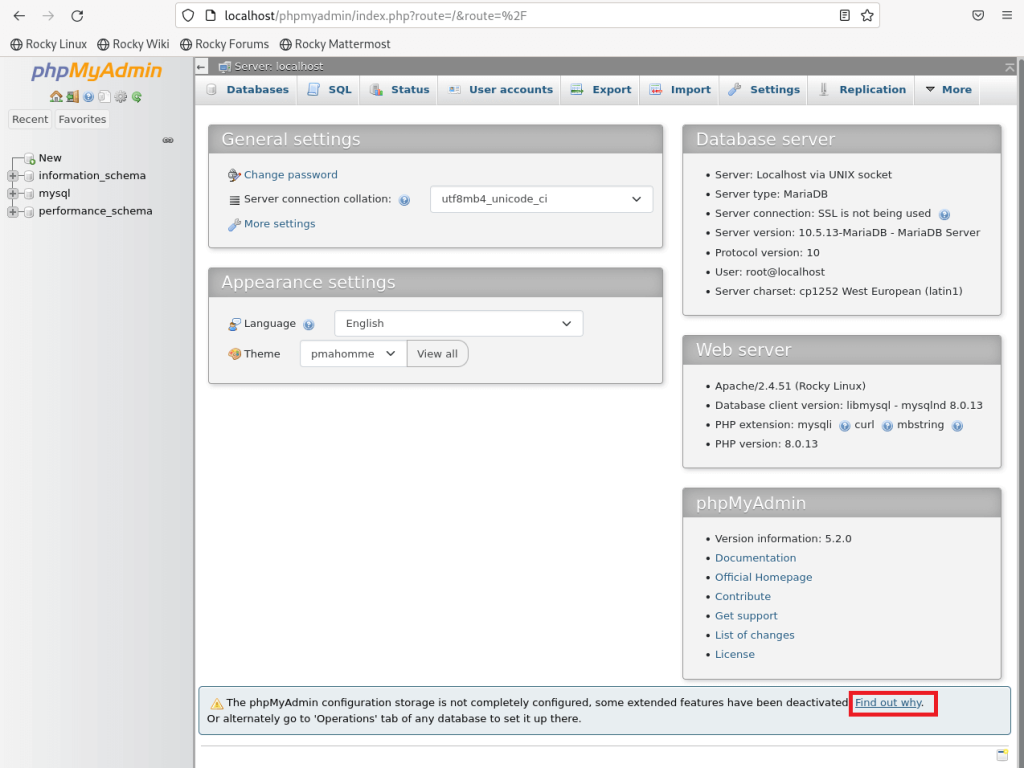
Task: Collapse the navigation panel with the left arrow
Action: tap(200, 65)
